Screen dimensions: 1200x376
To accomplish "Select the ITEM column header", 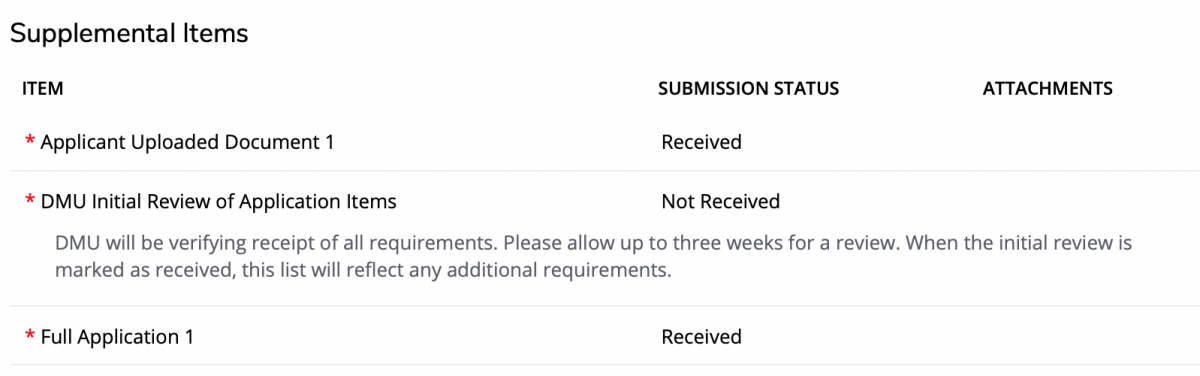I will click(43, 88).
